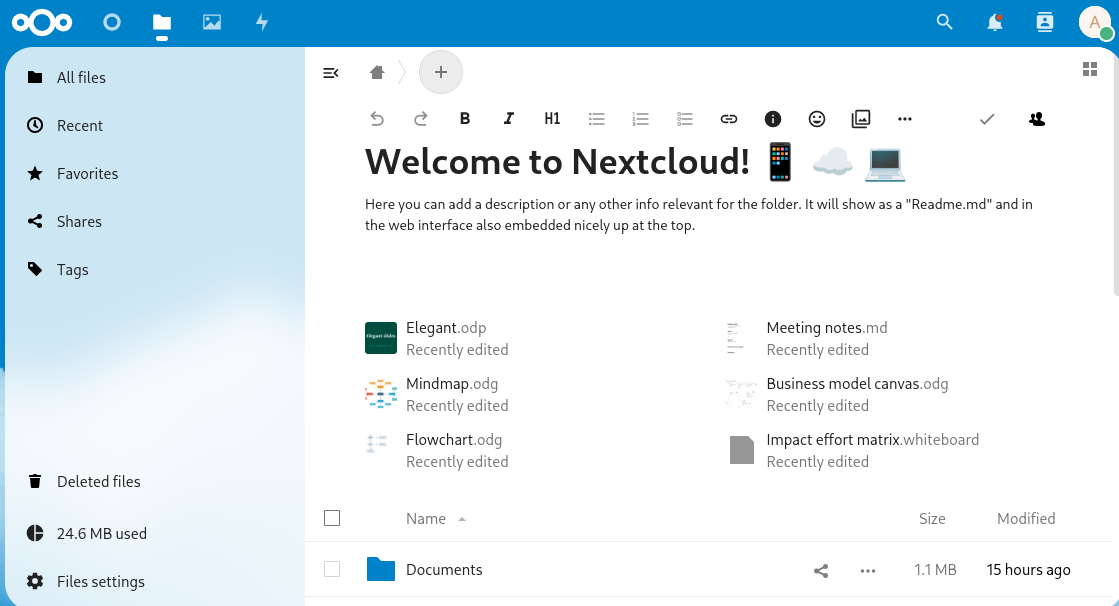The image size is (1119, 606).
Task: Open the Contacts icon in header
Action: pyautogui.click(x=1045, y=22)
